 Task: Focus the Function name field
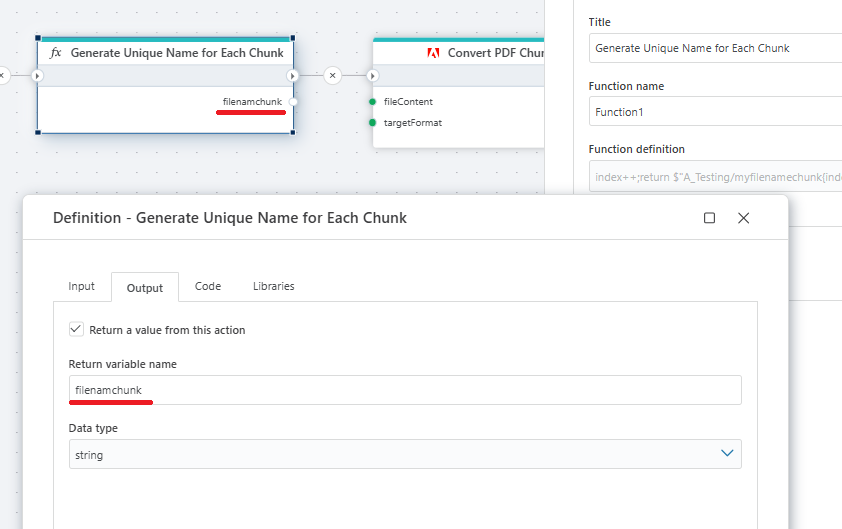[x=715, y=112]
